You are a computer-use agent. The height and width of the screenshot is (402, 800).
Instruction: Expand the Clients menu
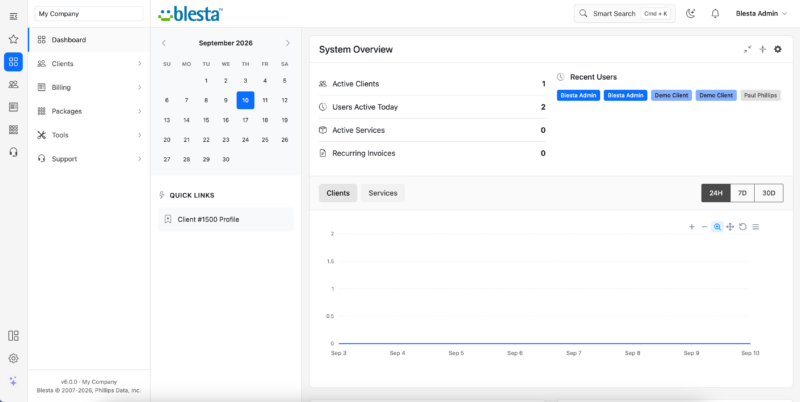point(89,64)
